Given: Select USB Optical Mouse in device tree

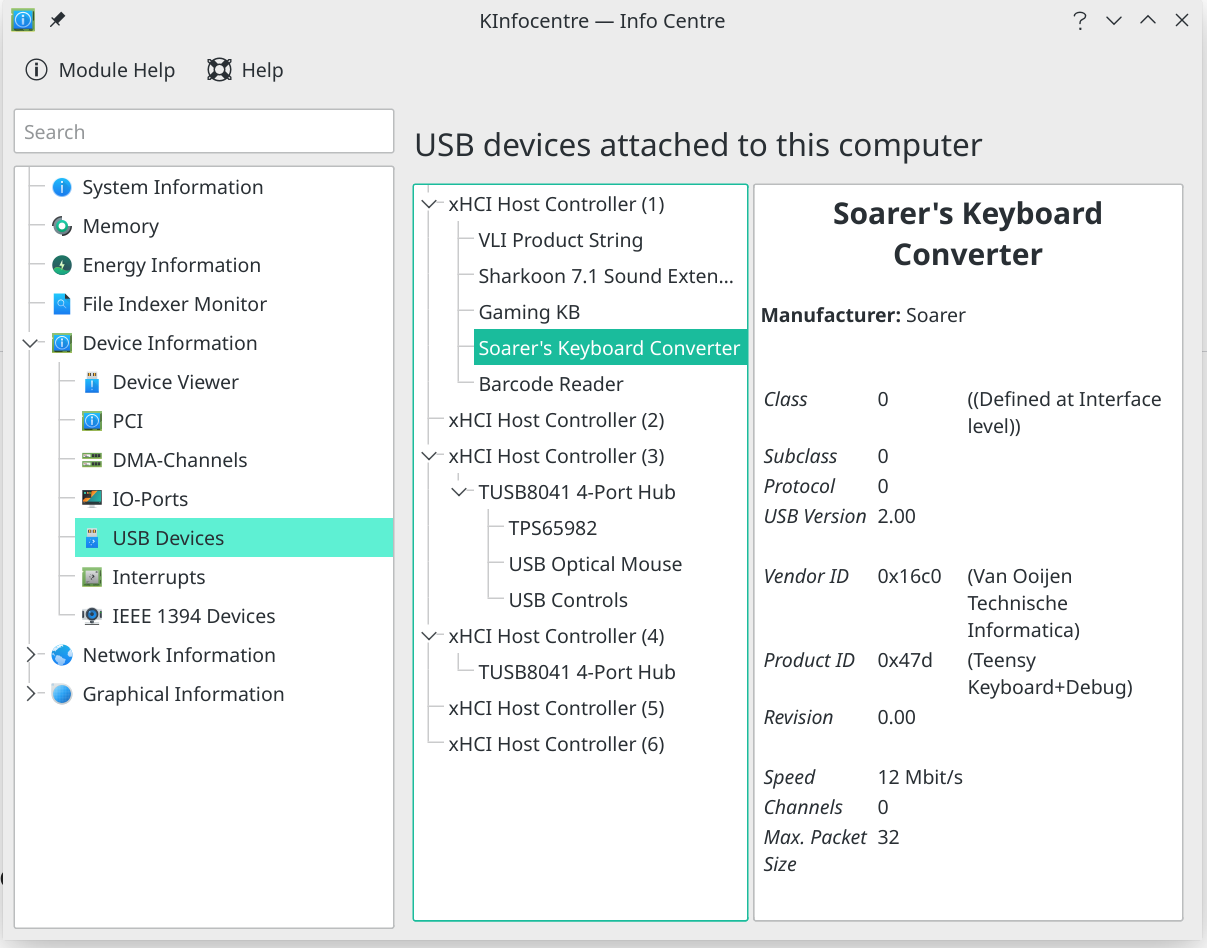Looking at the screenshot, I should (x=595, y=564).
